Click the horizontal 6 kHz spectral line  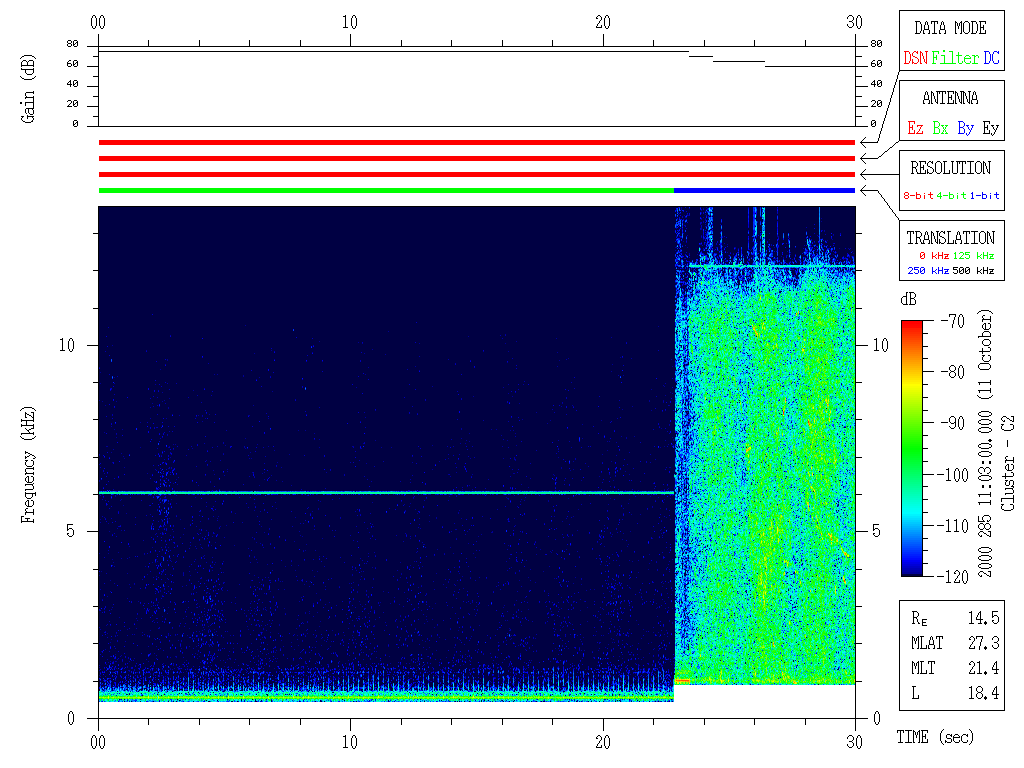click(x=385, y=492)
